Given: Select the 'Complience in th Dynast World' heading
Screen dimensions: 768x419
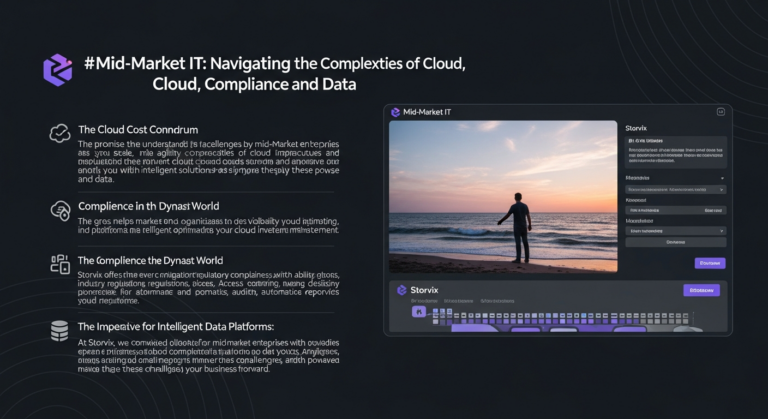Looking at the screenshot, I should click(x=148, y=206).
